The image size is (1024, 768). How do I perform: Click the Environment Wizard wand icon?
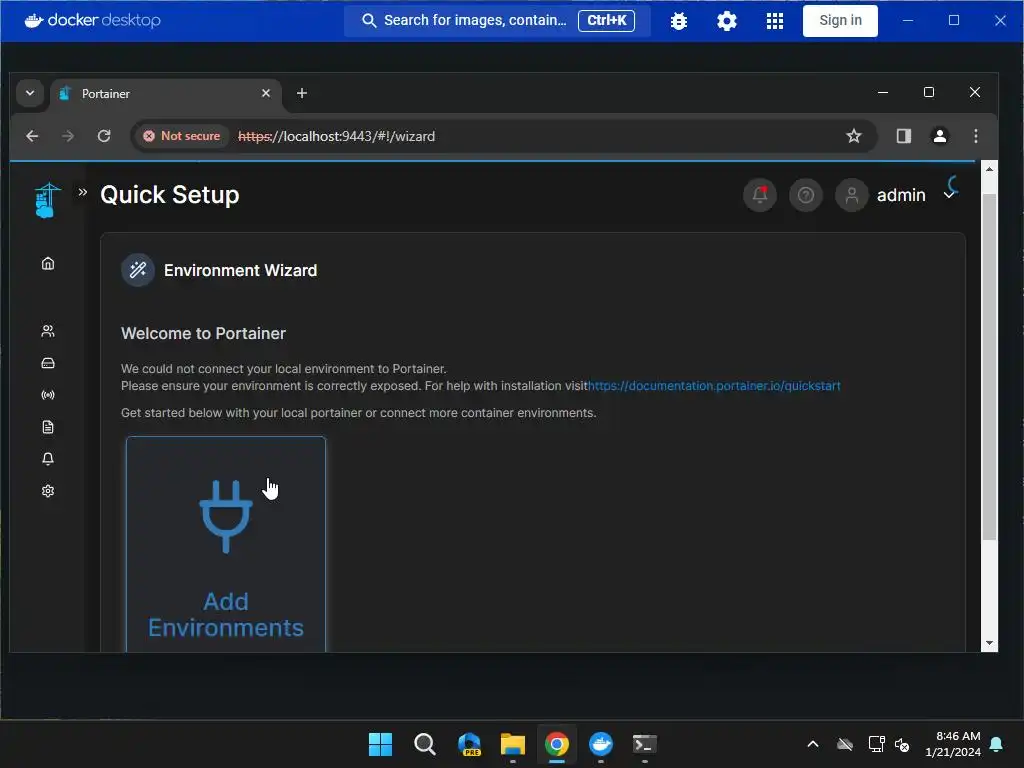138,270
